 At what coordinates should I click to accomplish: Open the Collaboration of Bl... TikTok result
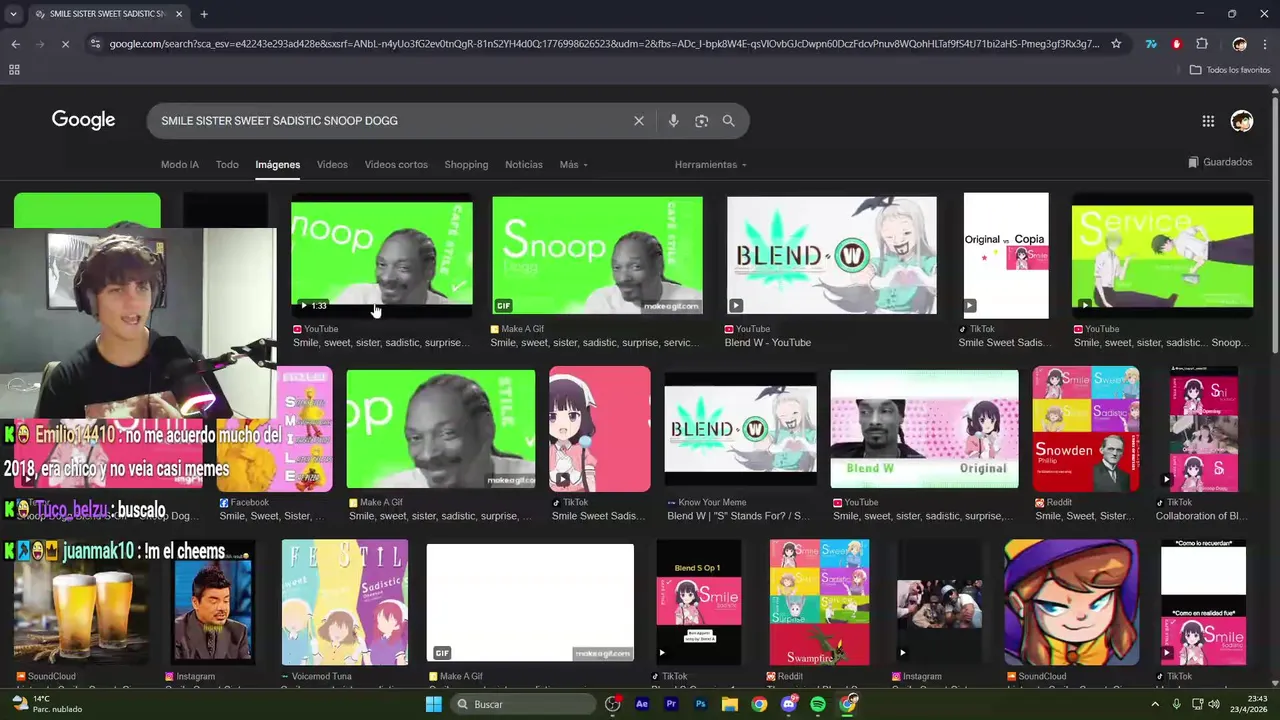pyautogui.click(x=1204, y=430)
